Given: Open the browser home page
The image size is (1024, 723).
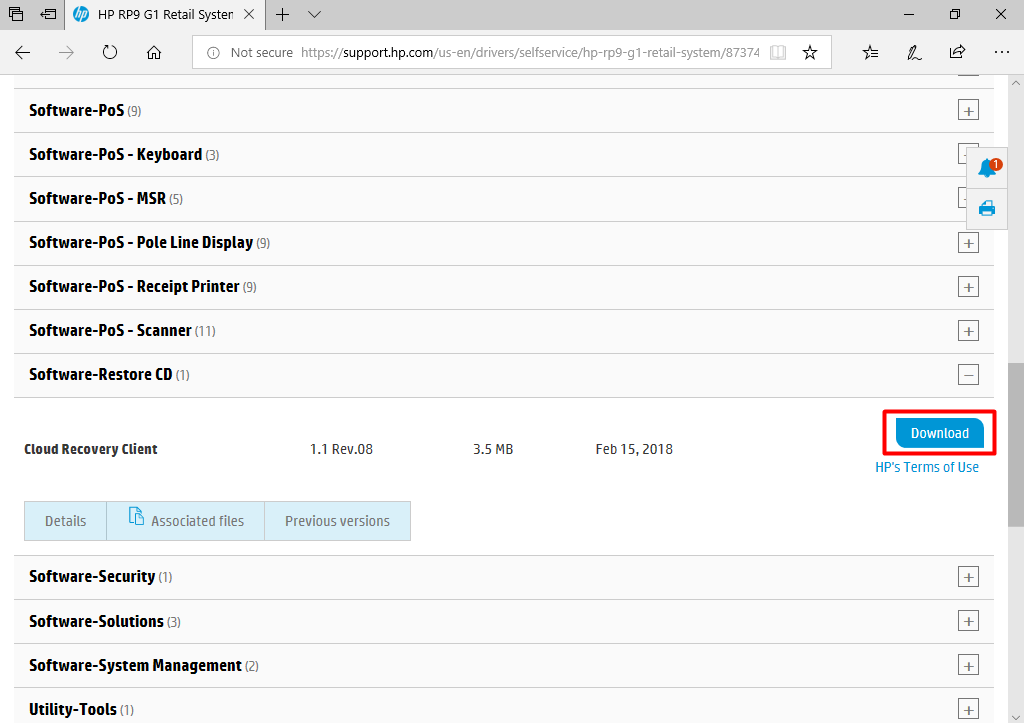Looking at the screenshot, I should tap(153, 53).
